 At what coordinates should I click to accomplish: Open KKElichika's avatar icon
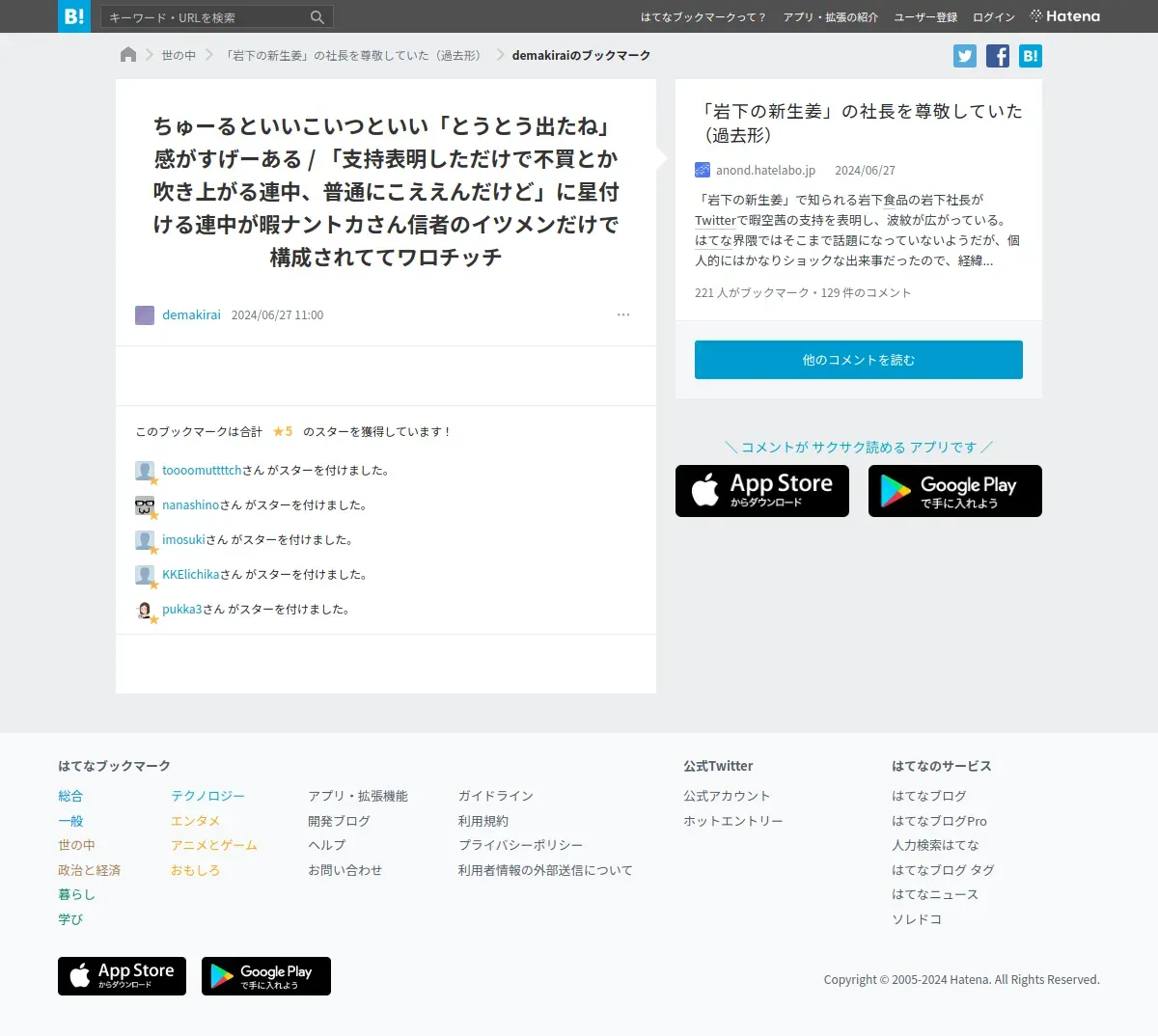tap(145, 575)
